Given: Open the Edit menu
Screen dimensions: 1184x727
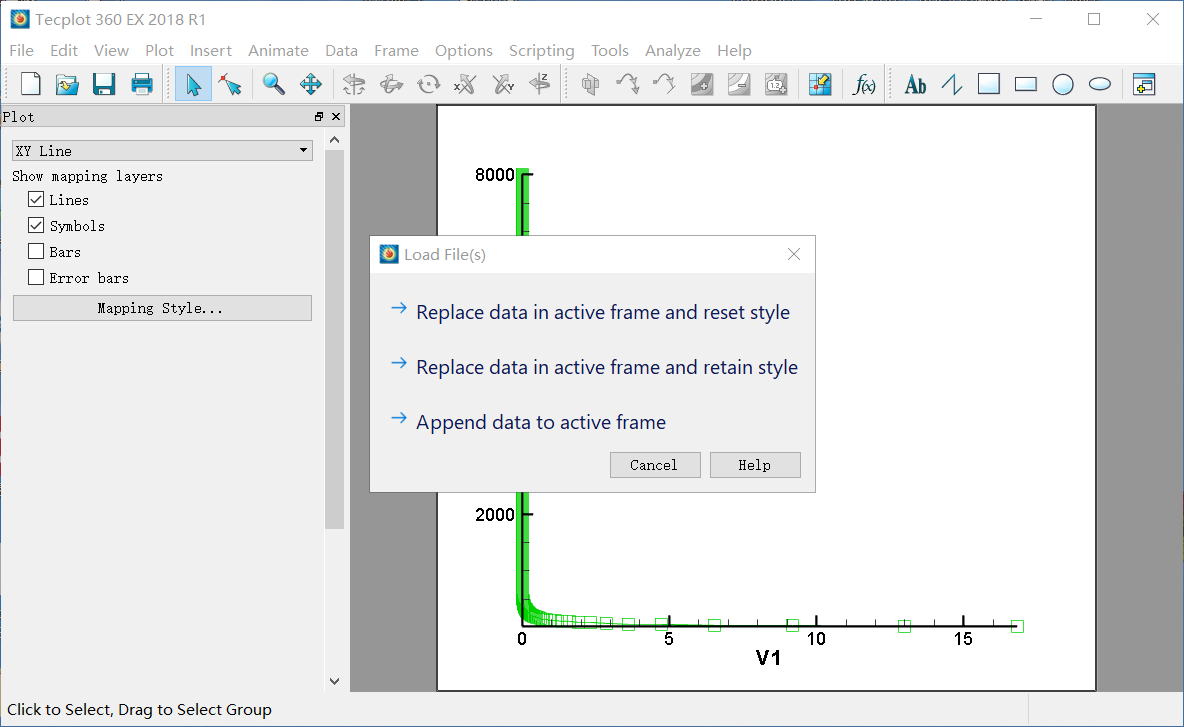Looking at the screenshot, I should pos(64,51).
